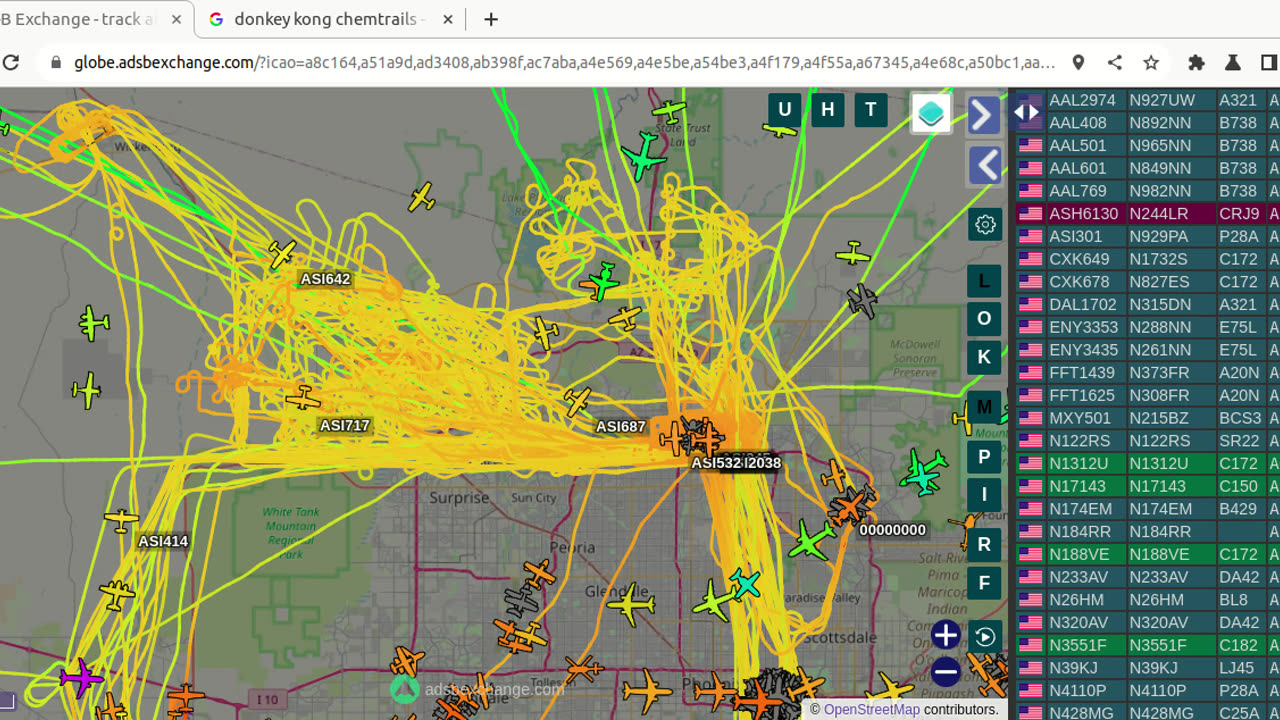Toggle the M map button
Image resolution: width=1280 pixels, height=720 pixels.
click(x=984, y=407)
